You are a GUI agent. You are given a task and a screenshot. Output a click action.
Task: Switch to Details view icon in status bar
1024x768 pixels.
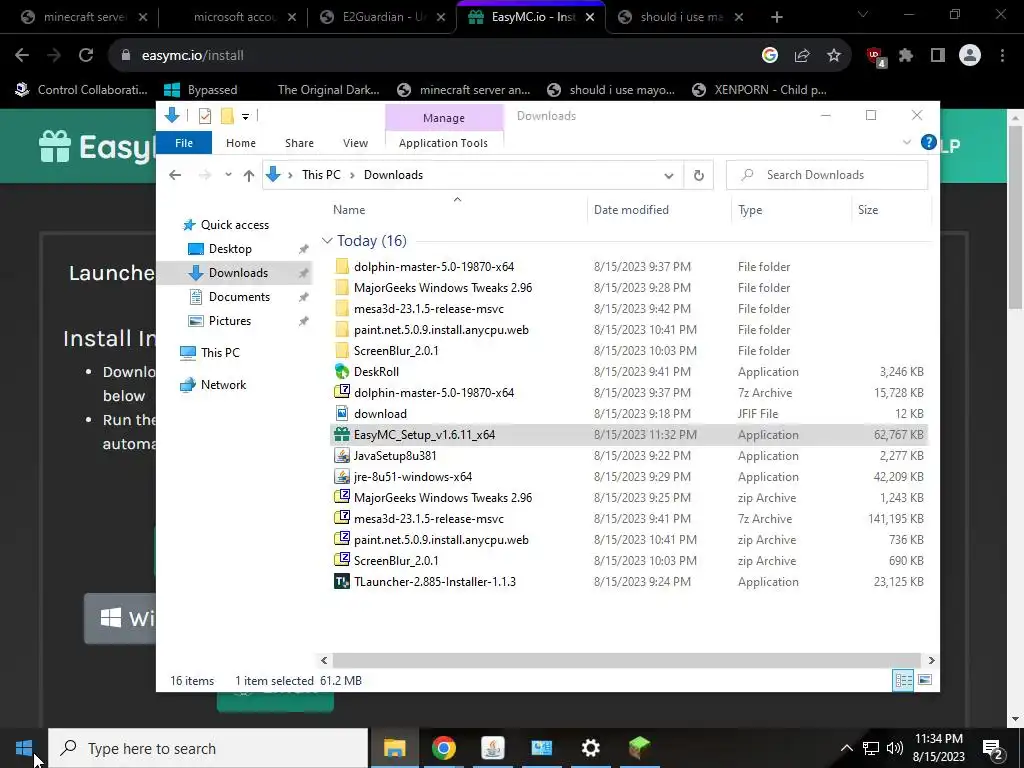tap(903, 680)
